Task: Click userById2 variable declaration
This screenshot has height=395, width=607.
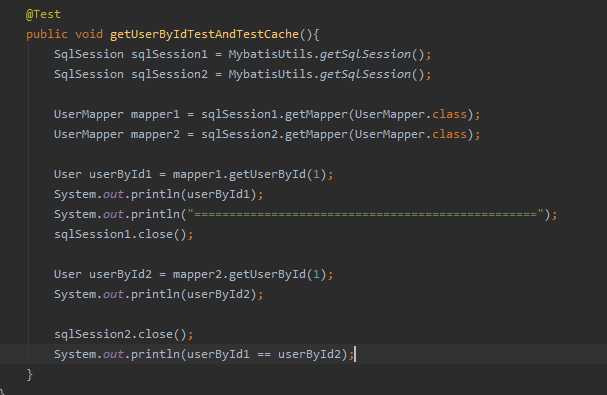Action: click(120, 275)
